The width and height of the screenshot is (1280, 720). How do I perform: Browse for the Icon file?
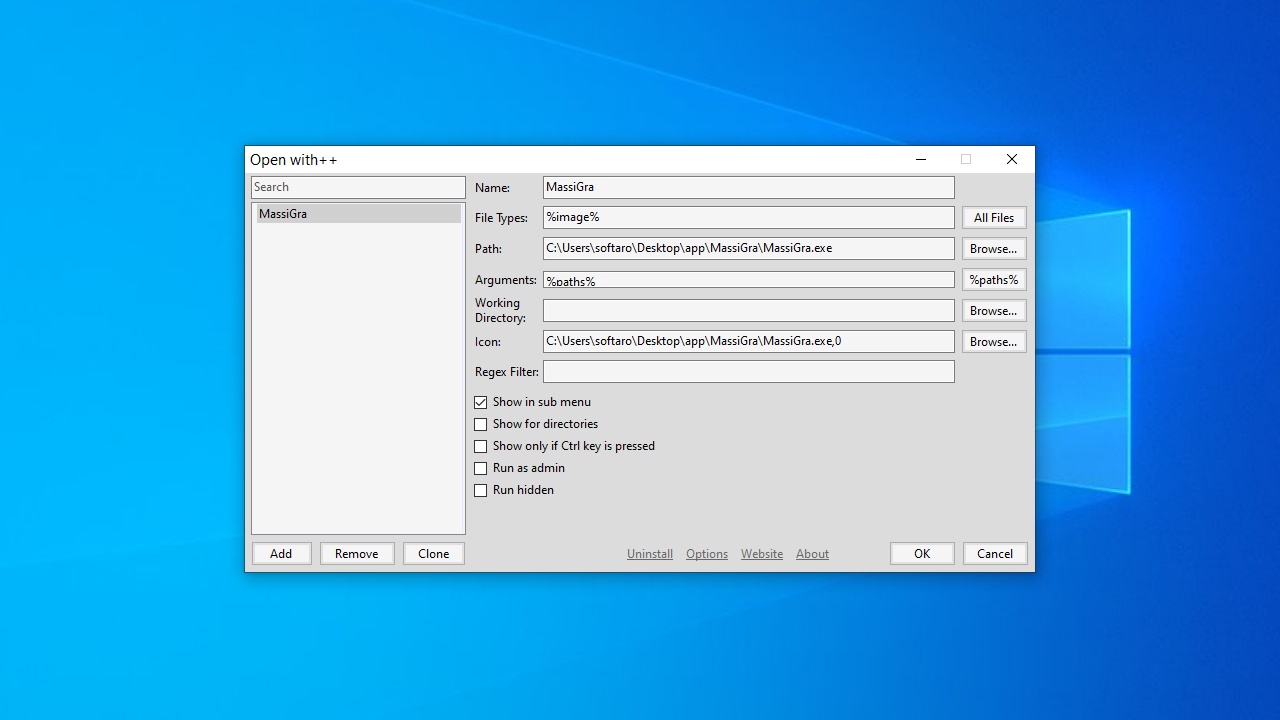[x=994, y=341]
